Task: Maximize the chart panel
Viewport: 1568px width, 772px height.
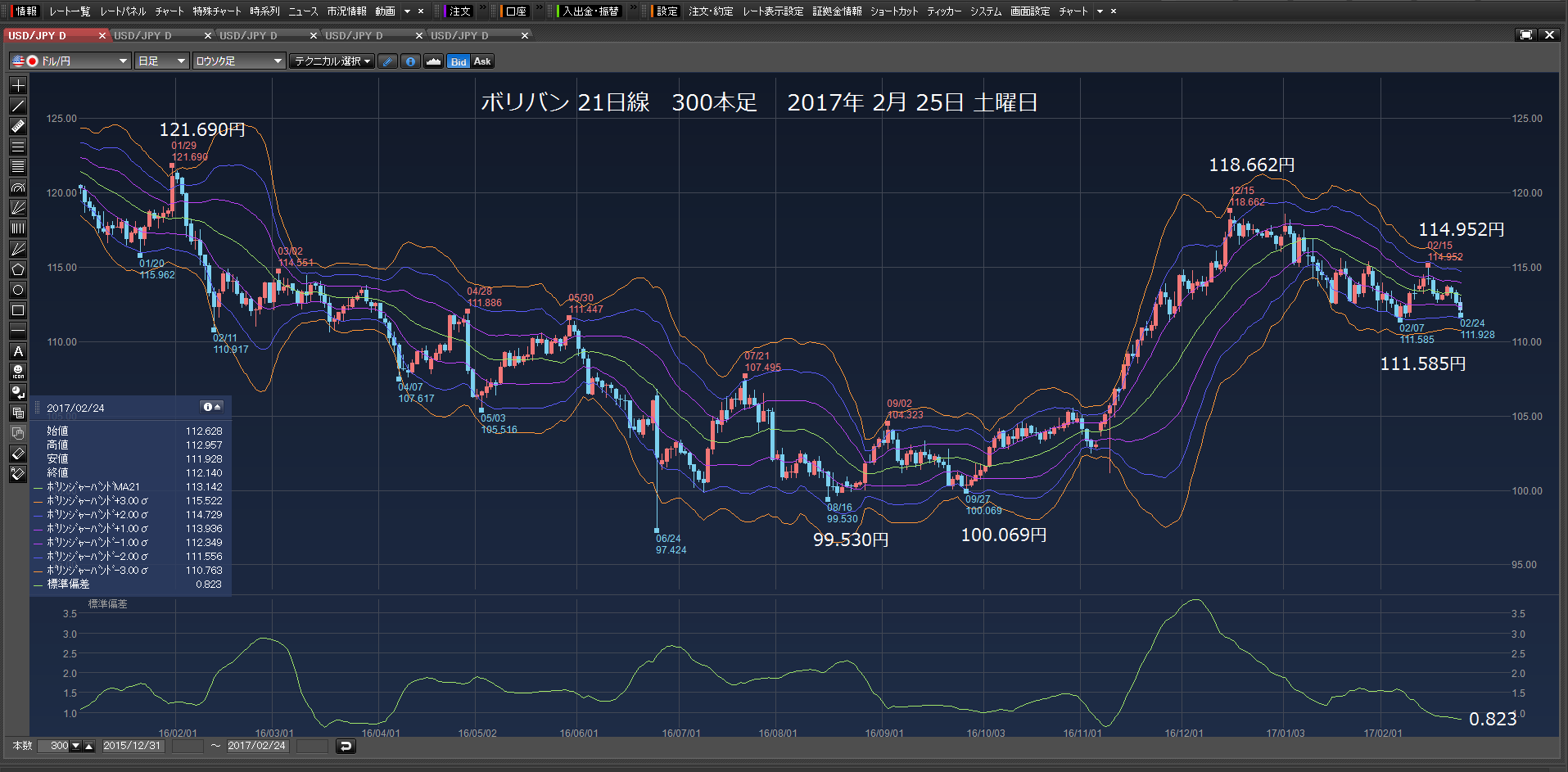Action: click(1525, 35)
